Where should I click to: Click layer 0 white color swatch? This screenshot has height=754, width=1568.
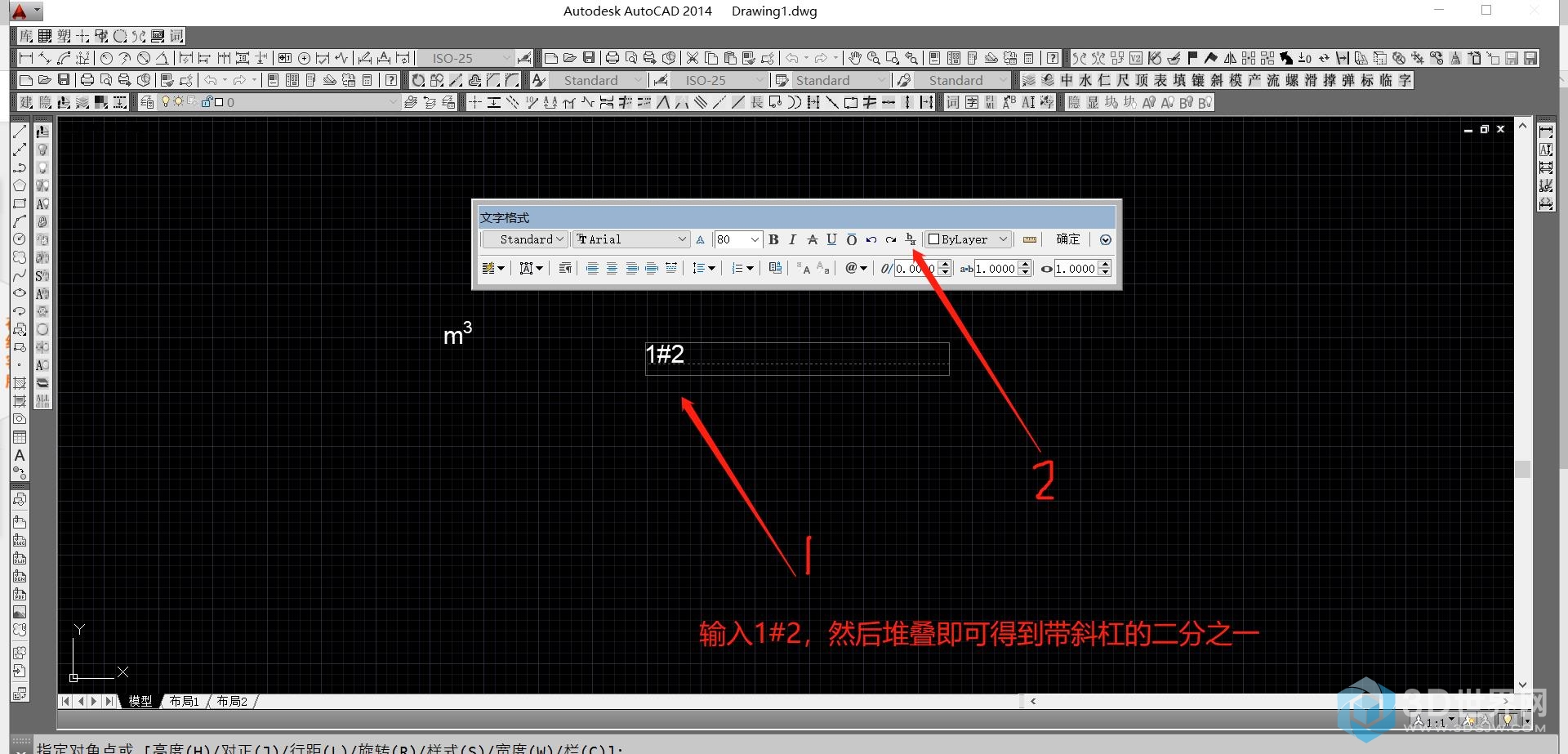[x=219, y=102]
